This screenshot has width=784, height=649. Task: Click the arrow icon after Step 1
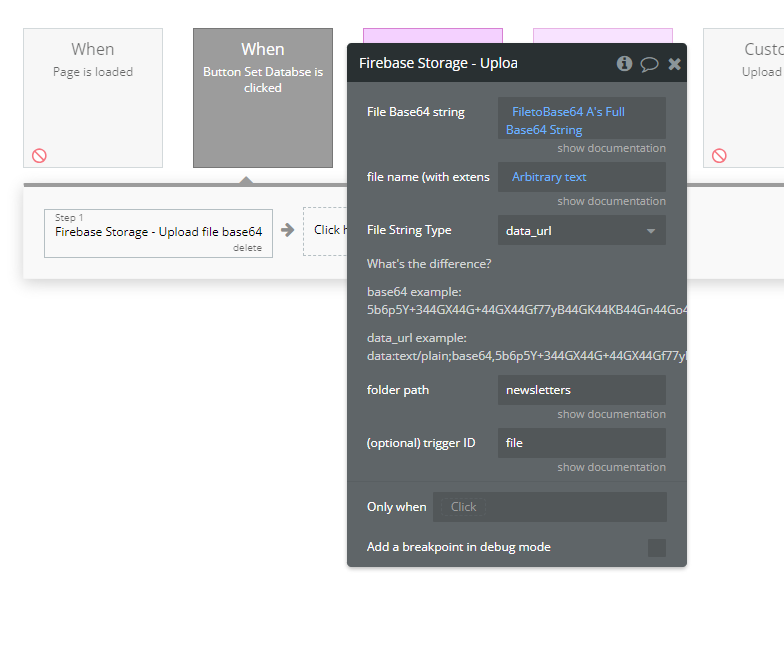tap(288, 230)
